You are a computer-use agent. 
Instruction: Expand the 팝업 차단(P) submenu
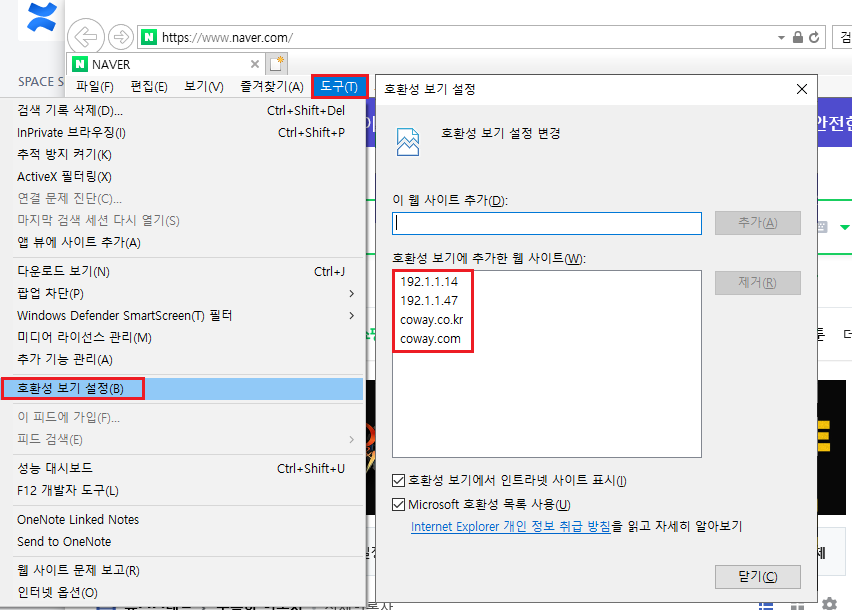[x=182, y=293]
